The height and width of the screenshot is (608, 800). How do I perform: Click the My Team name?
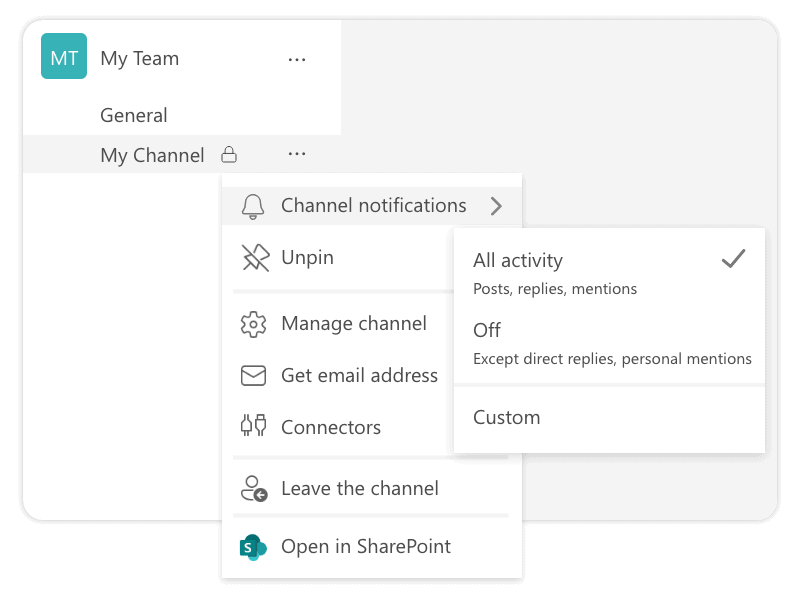point(140,59)
